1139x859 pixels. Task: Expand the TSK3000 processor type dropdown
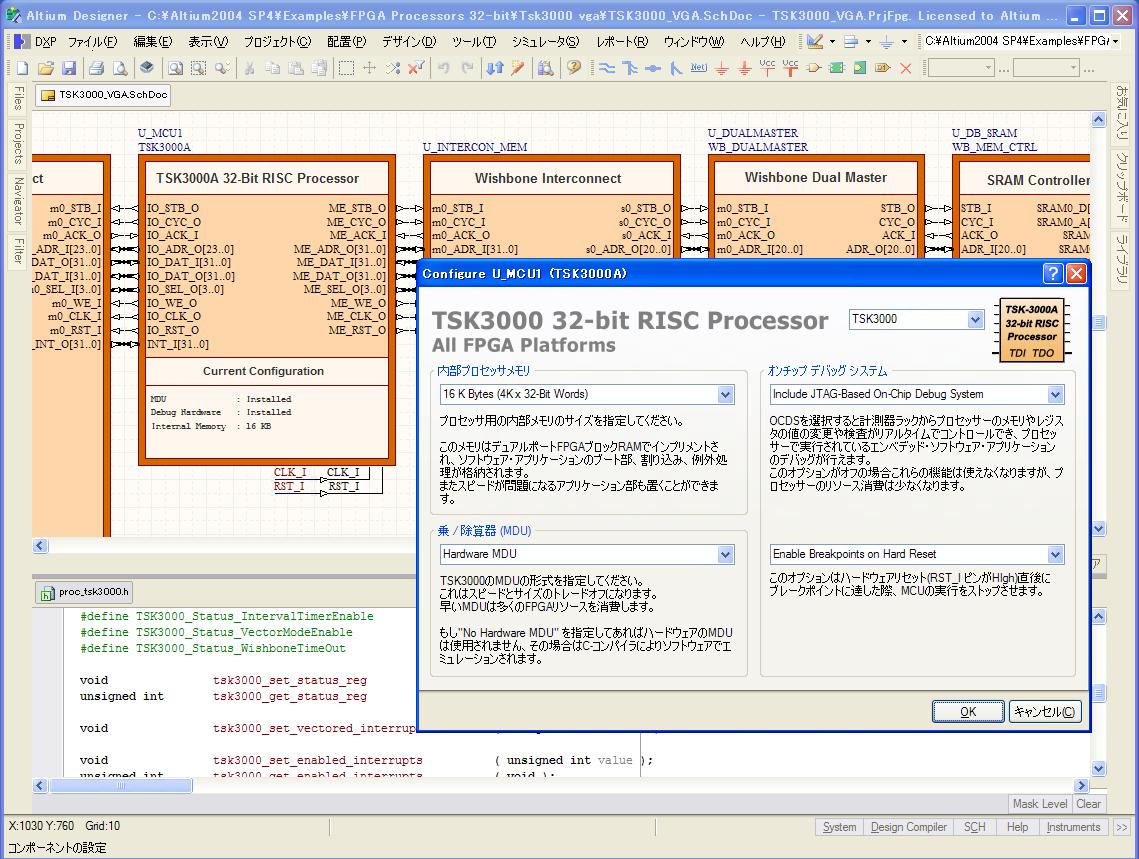point(975,319)
